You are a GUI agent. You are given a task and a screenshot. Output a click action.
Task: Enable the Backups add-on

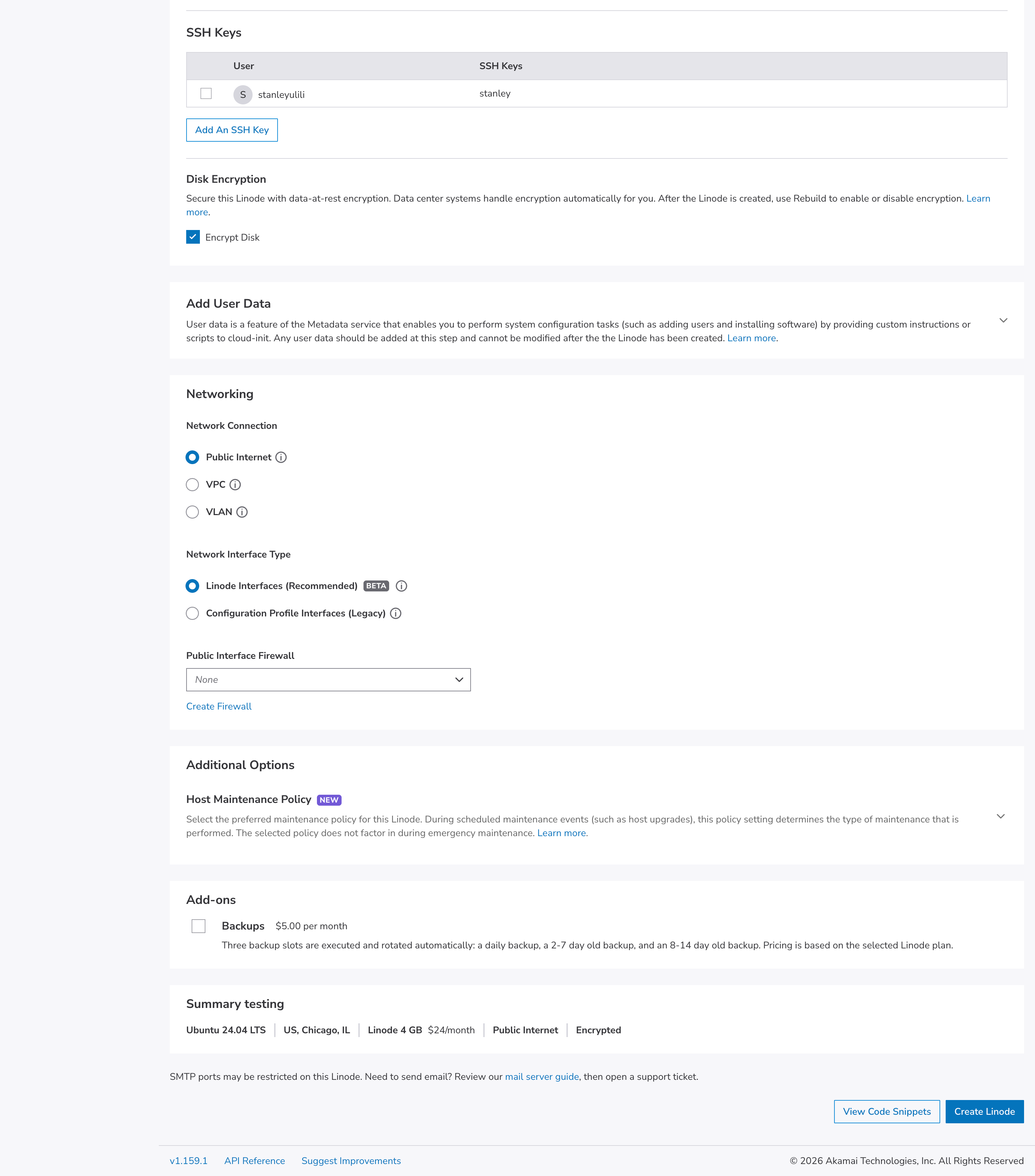199,926
